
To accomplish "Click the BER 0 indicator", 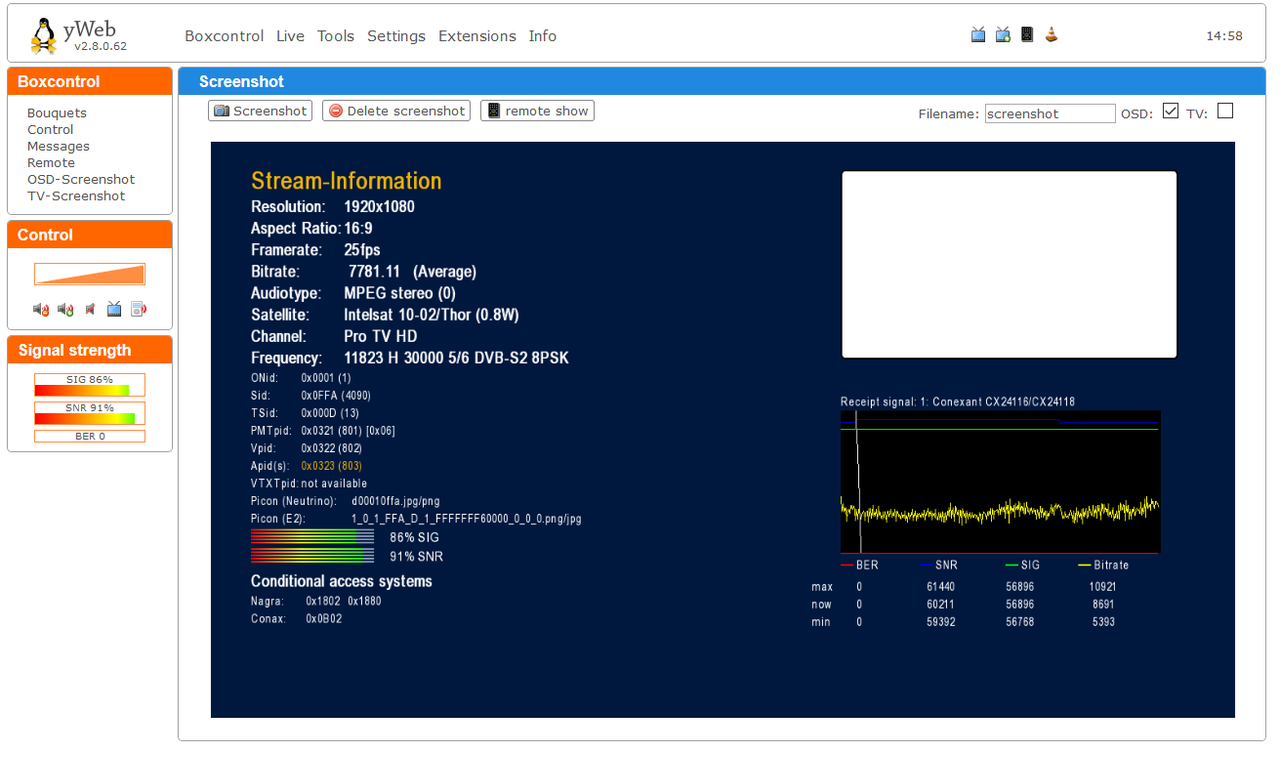I will [x=90, y=436].
